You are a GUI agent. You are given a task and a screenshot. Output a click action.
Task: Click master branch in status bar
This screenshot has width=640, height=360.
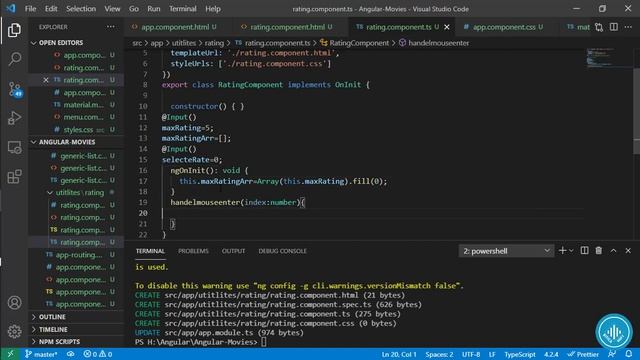41,354
